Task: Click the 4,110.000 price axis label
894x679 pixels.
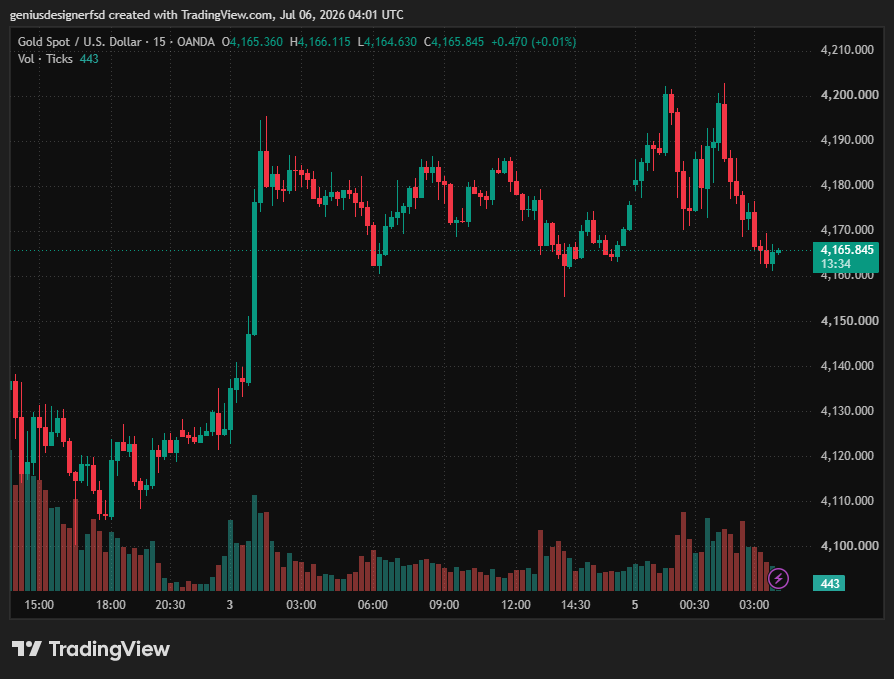Action: [x=847, y=501]
